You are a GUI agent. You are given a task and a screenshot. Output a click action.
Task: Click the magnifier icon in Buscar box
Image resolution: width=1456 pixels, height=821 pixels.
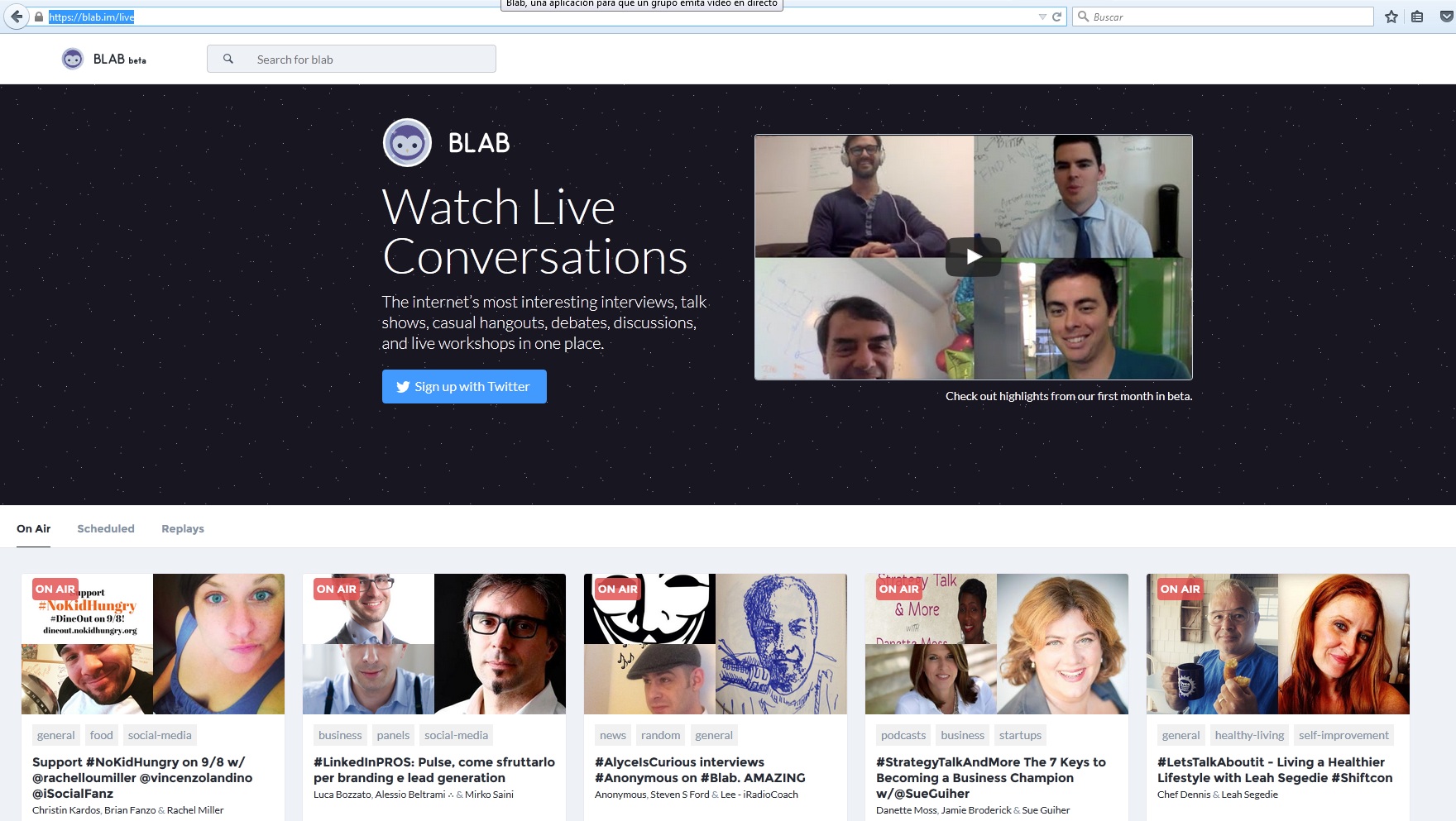tap(1083, 17)
